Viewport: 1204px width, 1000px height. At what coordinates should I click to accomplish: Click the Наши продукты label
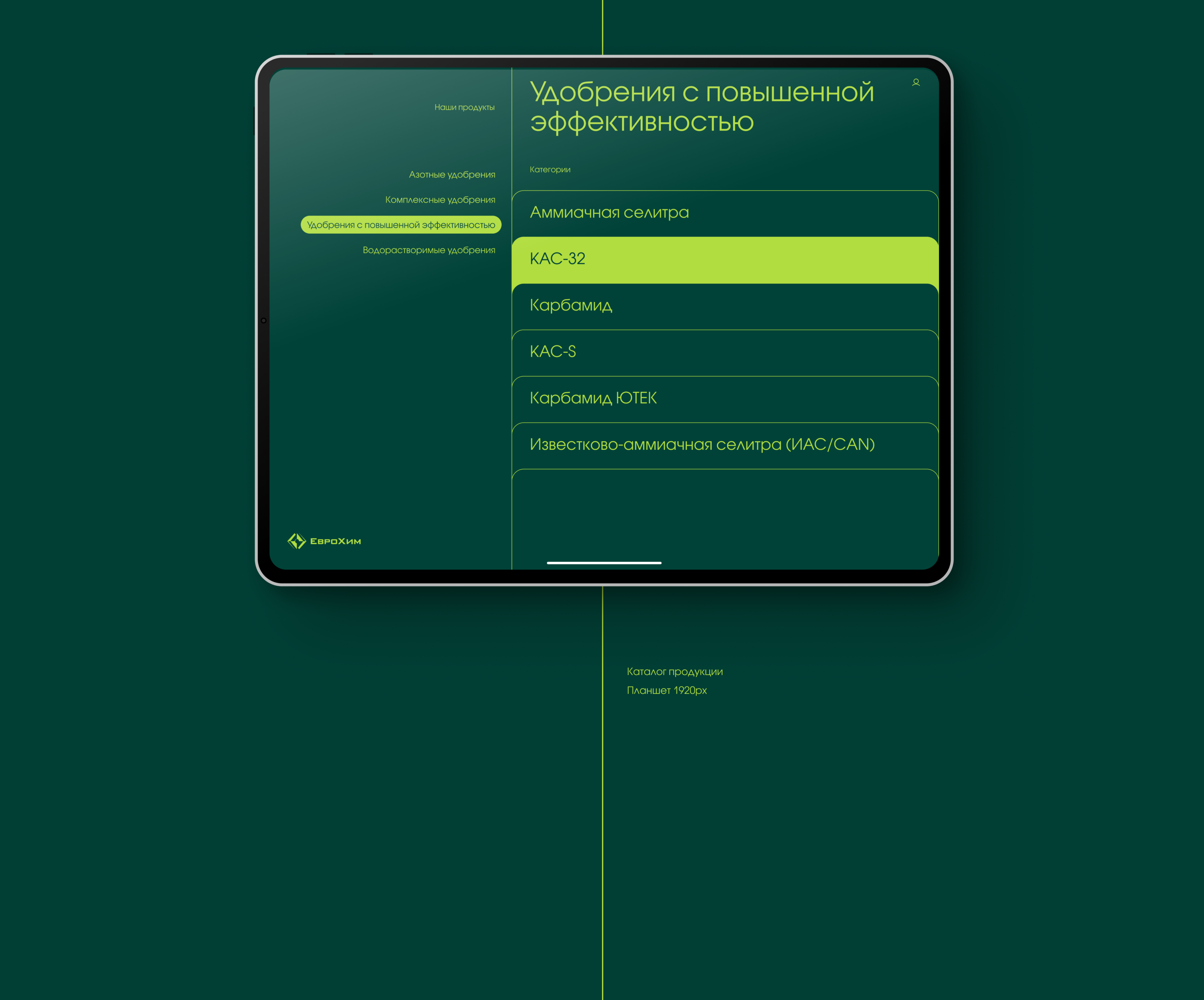click(464, 107)
